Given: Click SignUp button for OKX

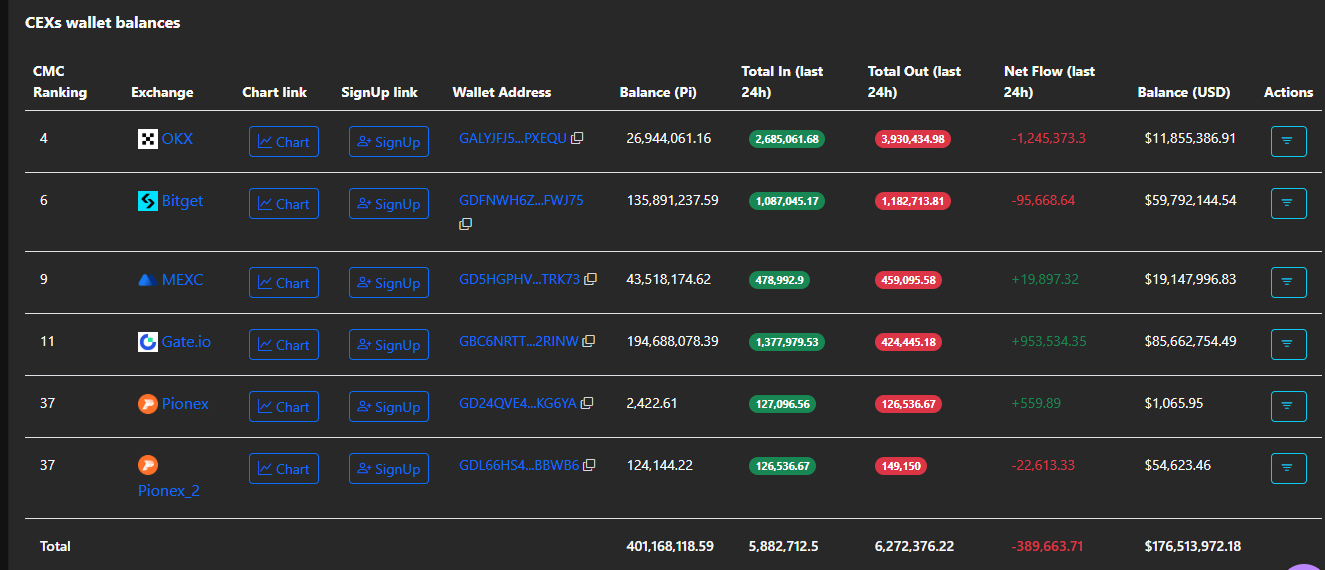Looking at the screenshot, I should pos(389,142).
